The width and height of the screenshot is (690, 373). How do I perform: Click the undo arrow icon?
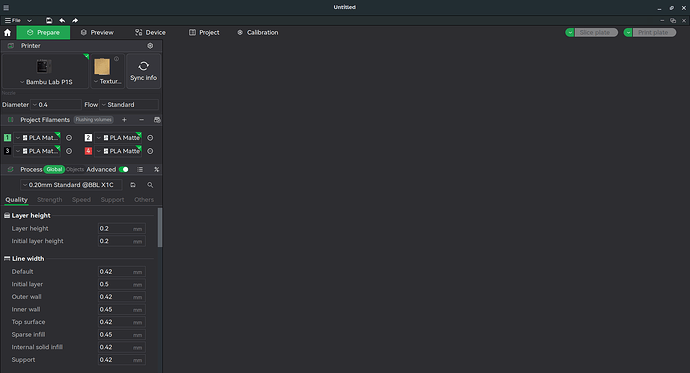pos(62,20)
